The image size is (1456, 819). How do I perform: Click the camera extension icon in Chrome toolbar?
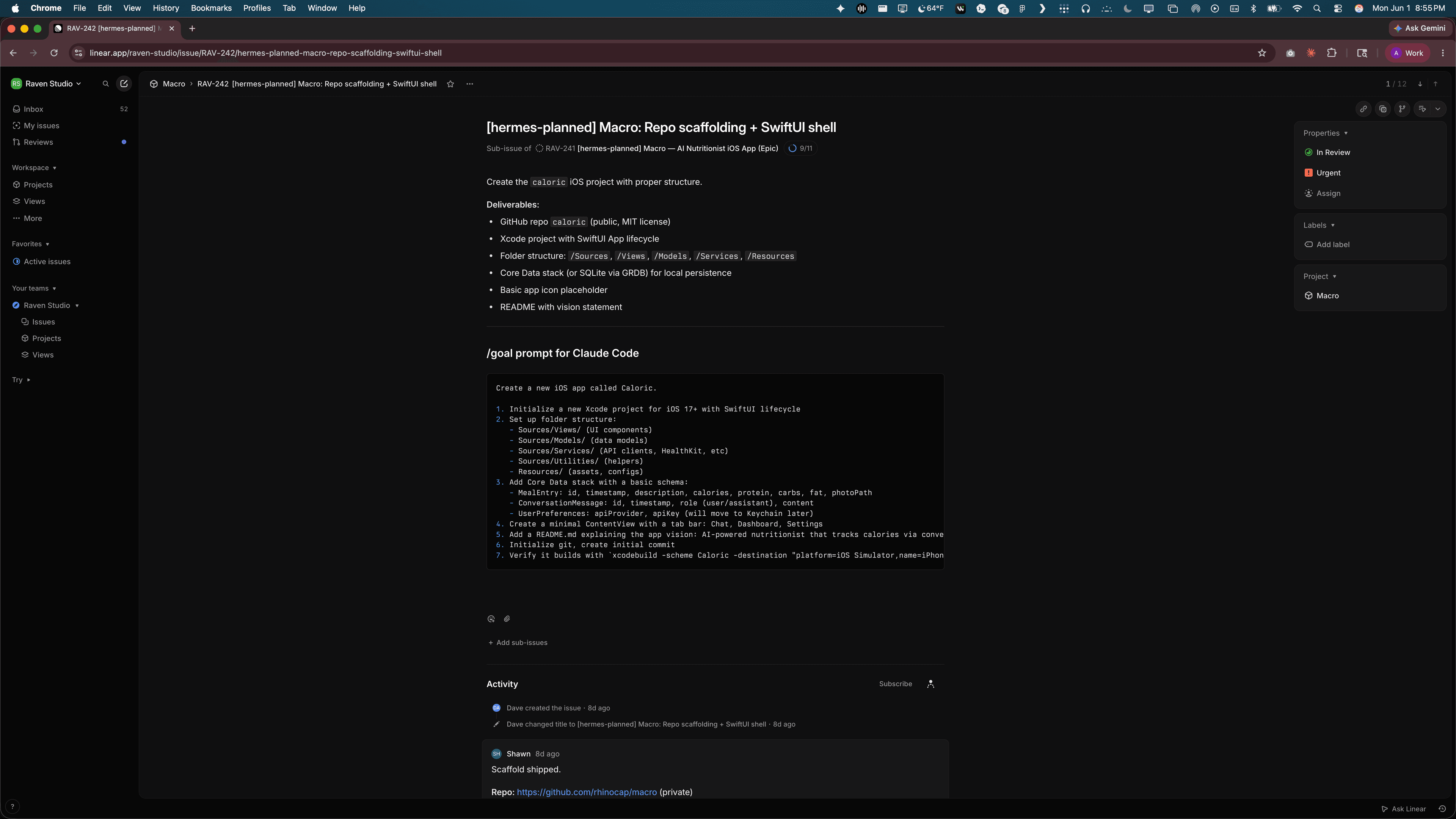pyautogui.click(x=1290, y=53)
